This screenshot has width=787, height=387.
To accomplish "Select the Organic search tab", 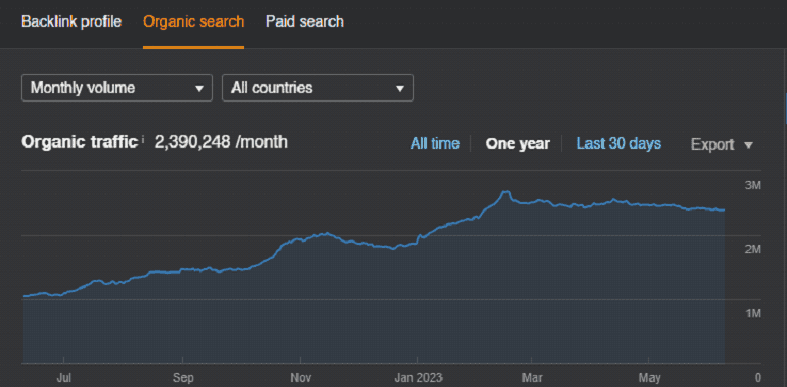I will (x=193, y=22).
